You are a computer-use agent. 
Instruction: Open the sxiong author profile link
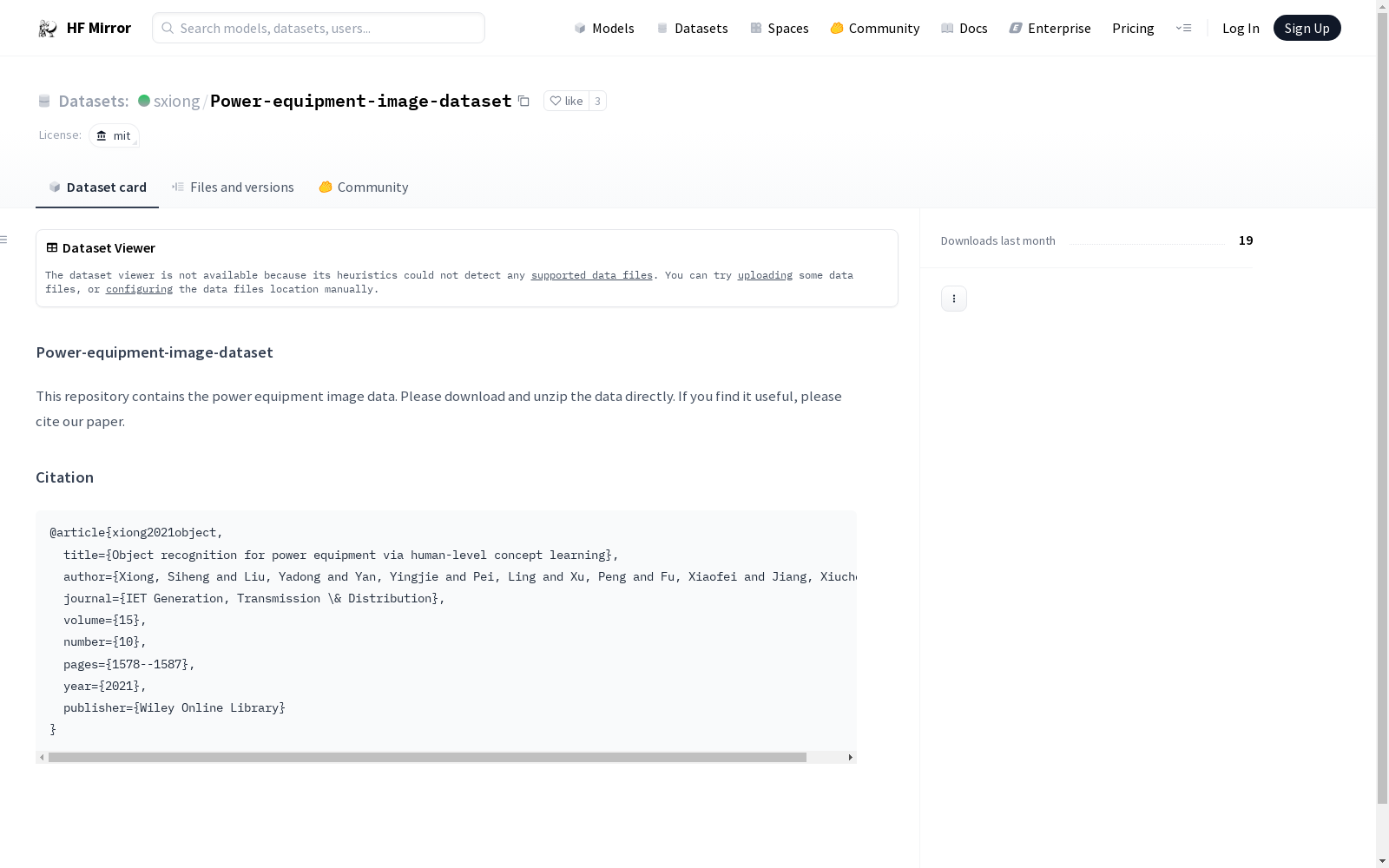pyautogui.click(x=176, y=101)
